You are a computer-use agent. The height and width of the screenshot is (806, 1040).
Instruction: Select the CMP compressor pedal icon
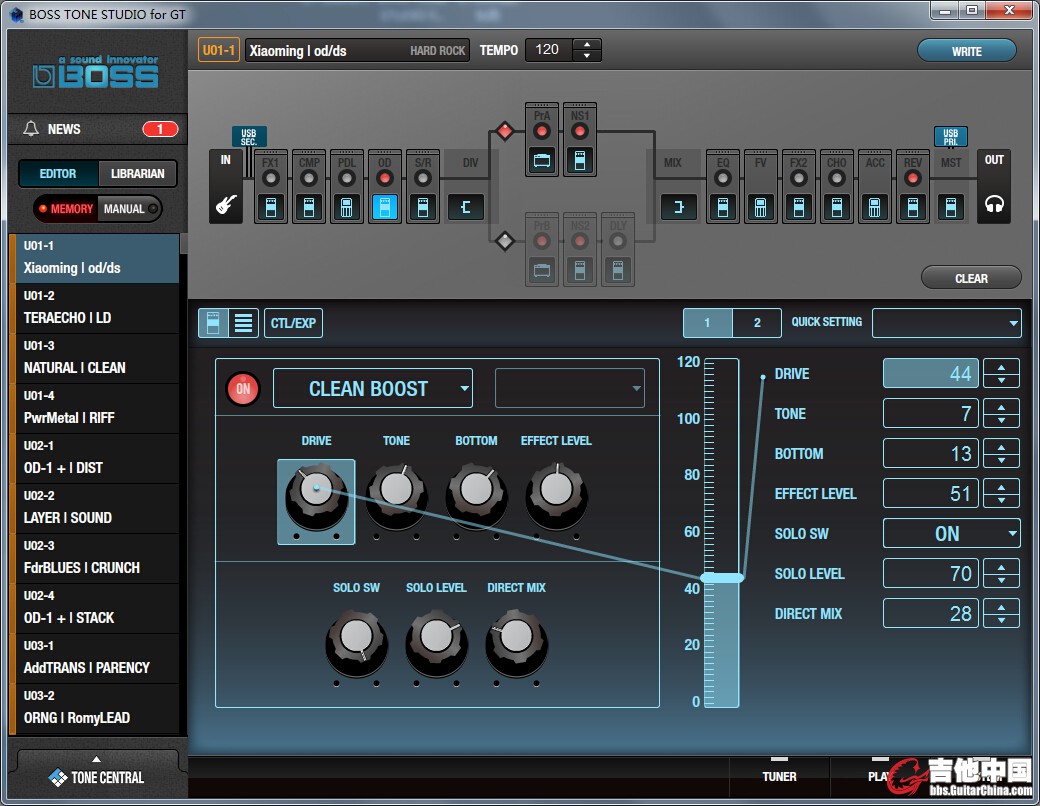[x=308, y=207]
